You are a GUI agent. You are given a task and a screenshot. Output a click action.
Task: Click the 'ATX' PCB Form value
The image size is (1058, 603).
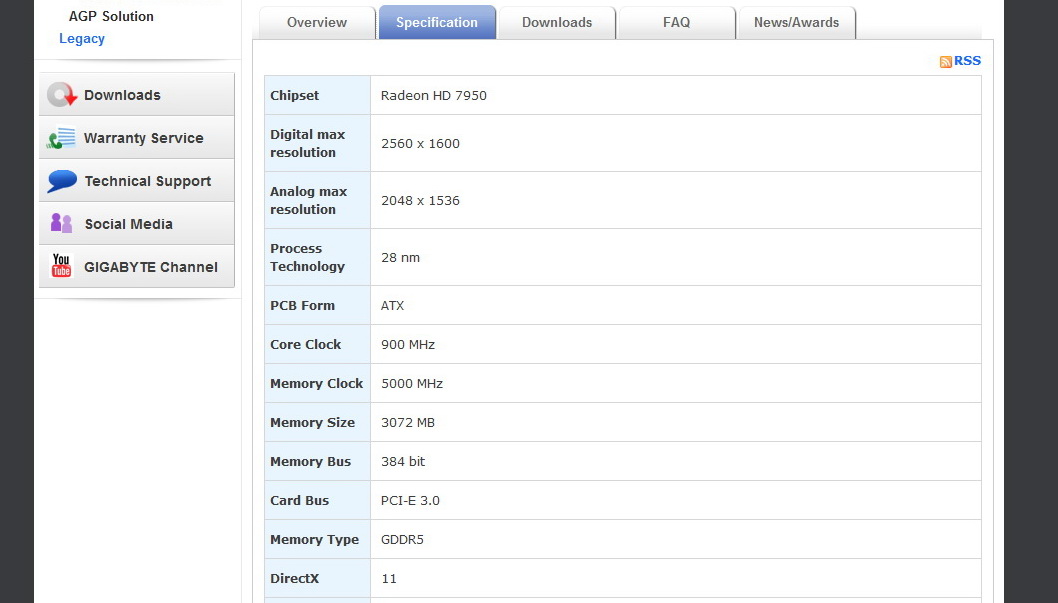pos(392,306)
